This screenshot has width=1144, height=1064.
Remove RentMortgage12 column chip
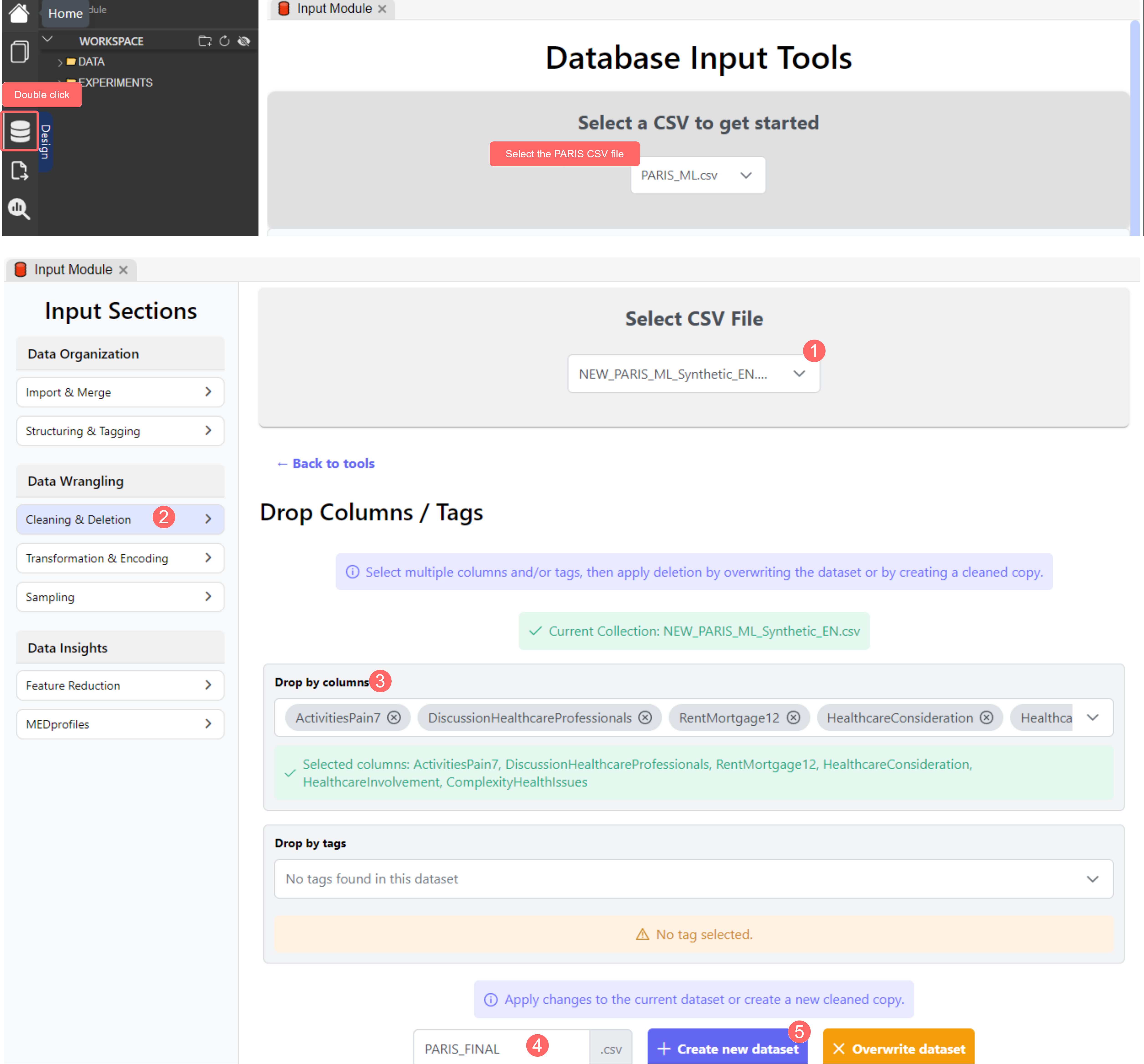(794, 718)
